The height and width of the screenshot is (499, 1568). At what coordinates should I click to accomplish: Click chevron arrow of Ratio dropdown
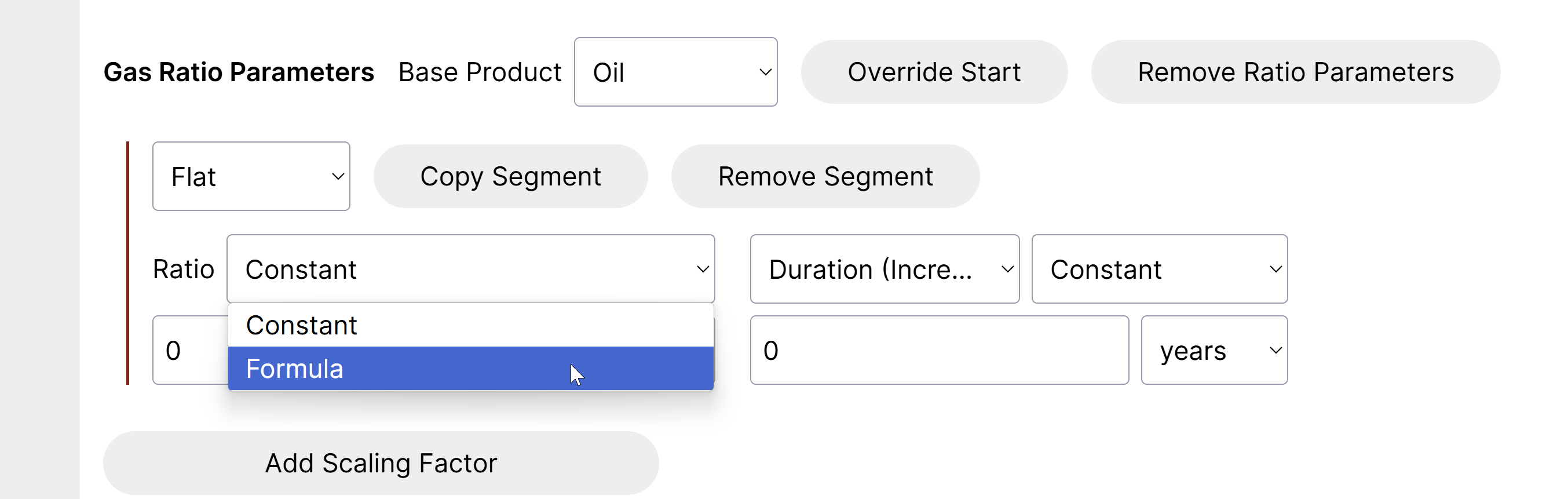pos(703,269)
